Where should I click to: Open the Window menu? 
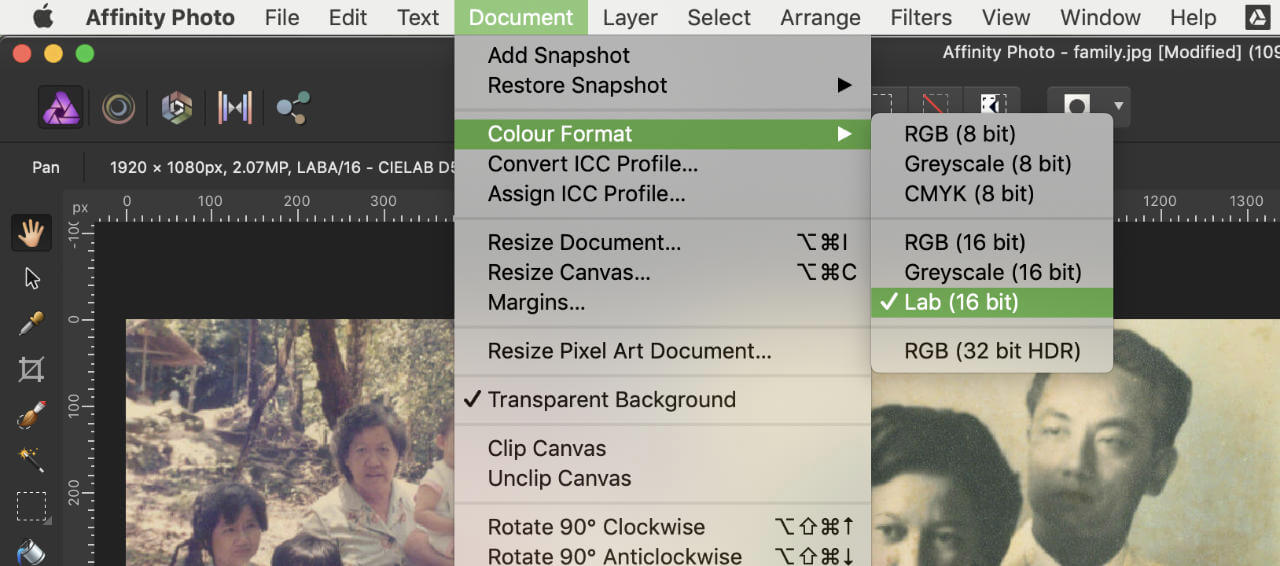pyautogui.click(x=1100, y=17)
